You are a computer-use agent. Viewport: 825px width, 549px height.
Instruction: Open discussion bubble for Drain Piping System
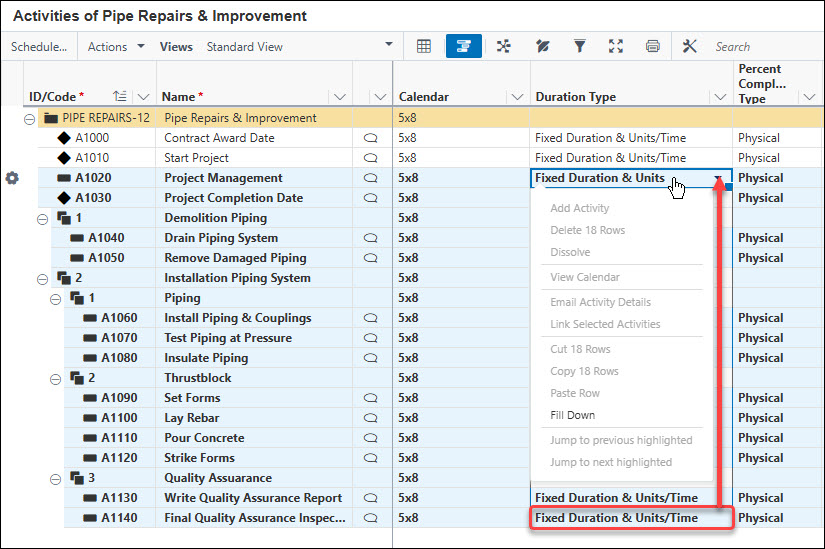coord(370,238)
